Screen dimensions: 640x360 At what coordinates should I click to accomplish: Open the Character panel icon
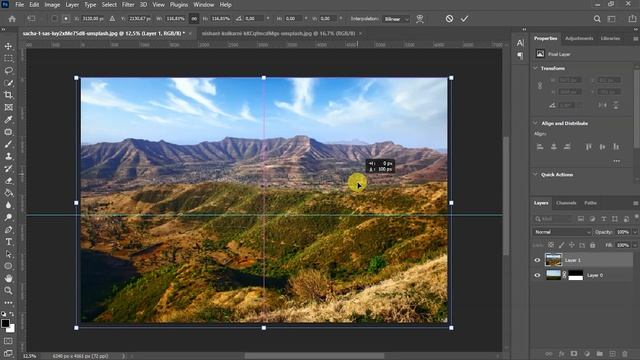[520, 43]
